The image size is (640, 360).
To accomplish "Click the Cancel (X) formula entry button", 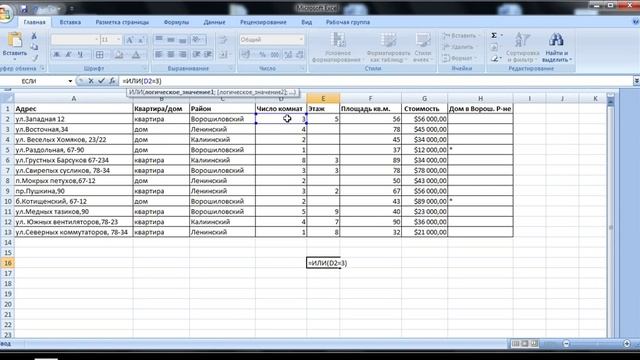I will click(x=91, y=81).
